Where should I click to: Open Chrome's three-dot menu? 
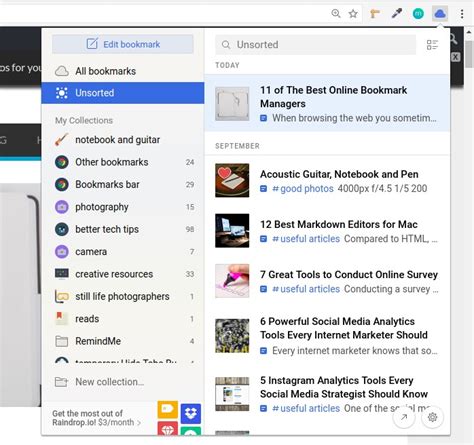[x=462, y=14]
